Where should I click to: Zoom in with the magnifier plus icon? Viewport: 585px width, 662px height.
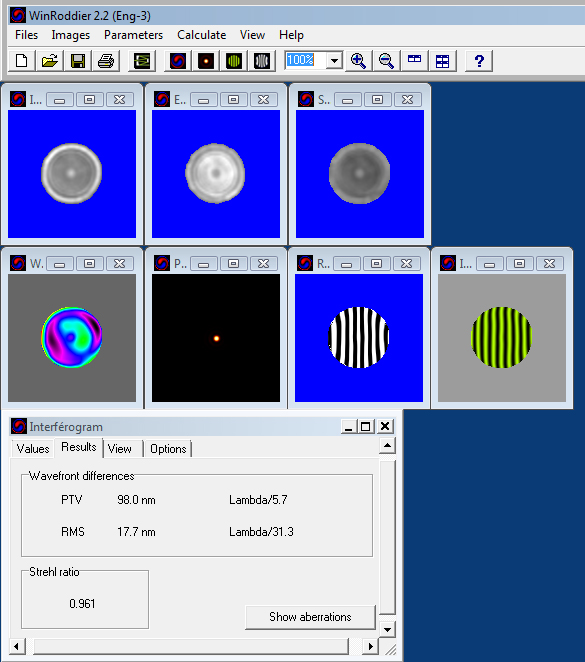coord(358,61)
